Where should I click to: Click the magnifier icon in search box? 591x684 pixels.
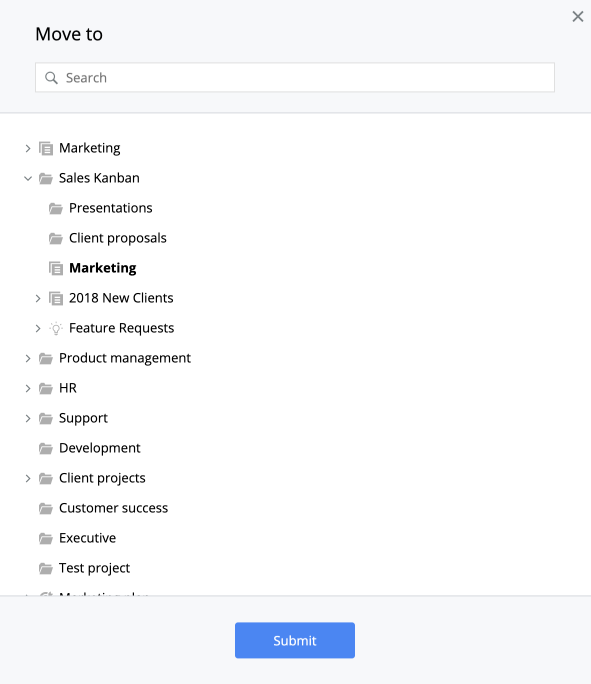pyautogui.click(x=51, y=78)
